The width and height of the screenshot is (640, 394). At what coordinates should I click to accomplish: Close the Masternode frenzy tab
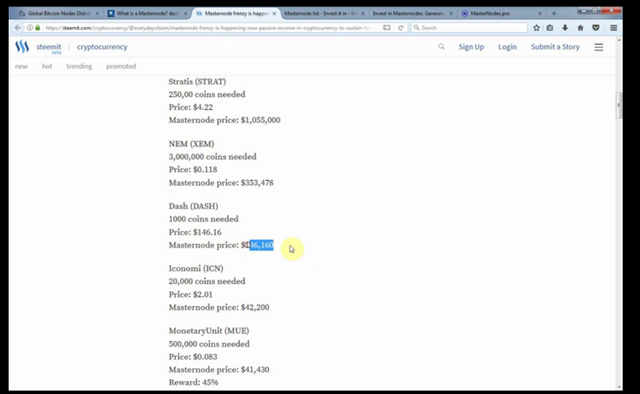point(274,13)
